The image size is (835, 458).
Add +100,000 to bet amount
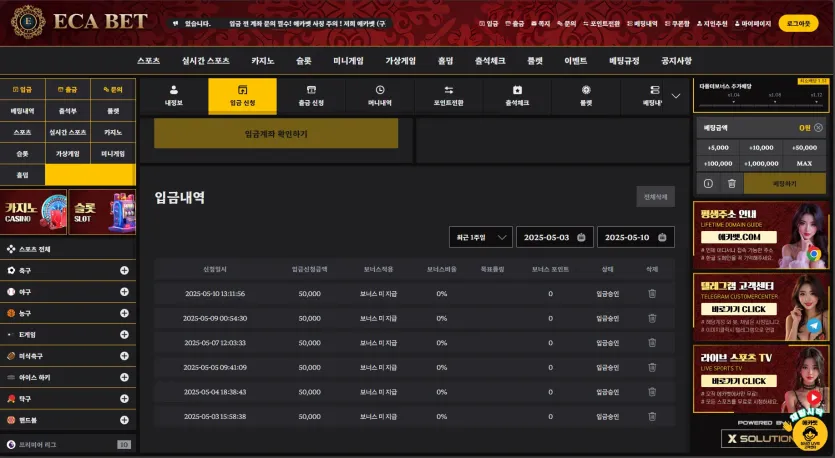[718, 163]
